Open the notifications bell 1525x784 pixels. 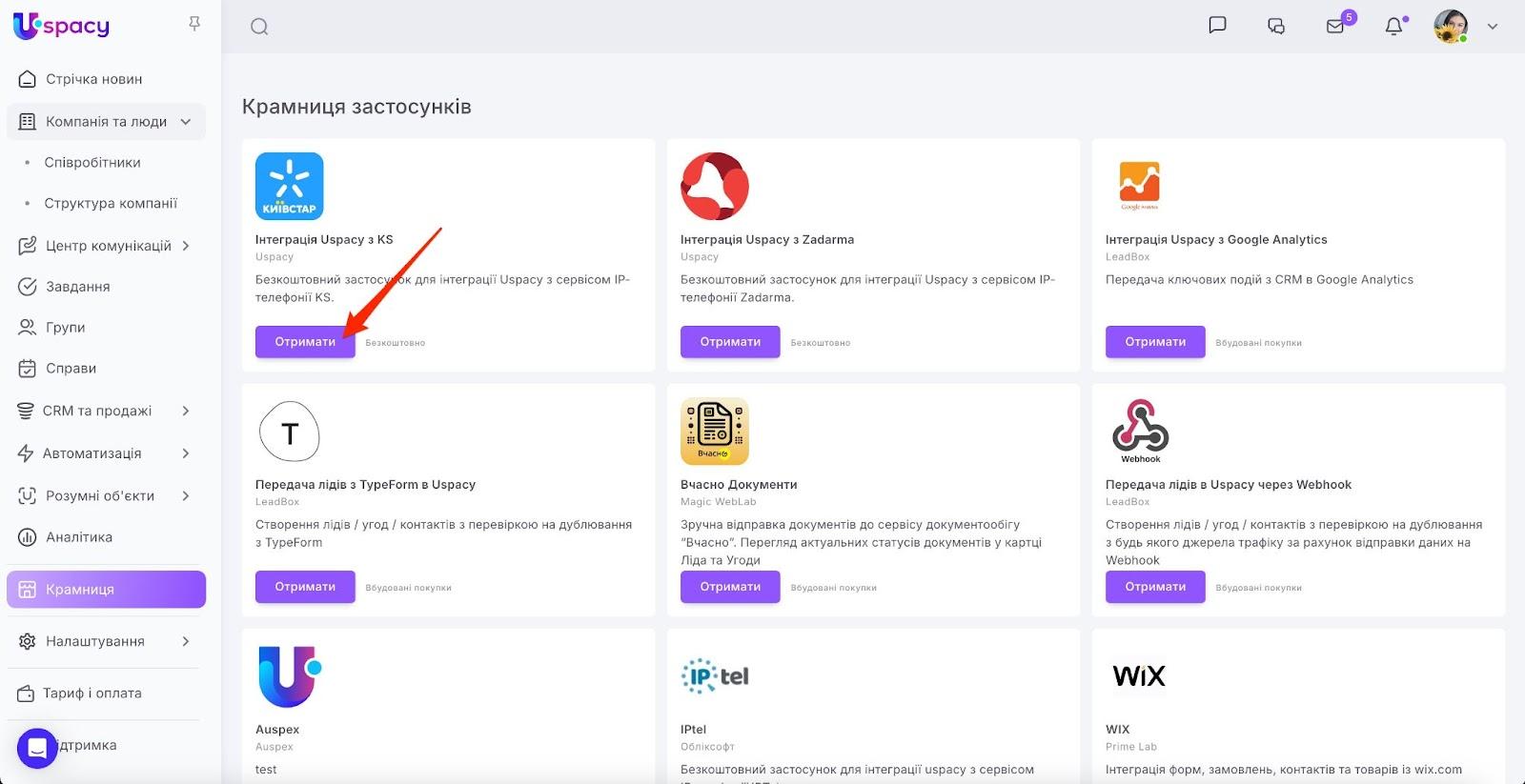(1393, 27)
